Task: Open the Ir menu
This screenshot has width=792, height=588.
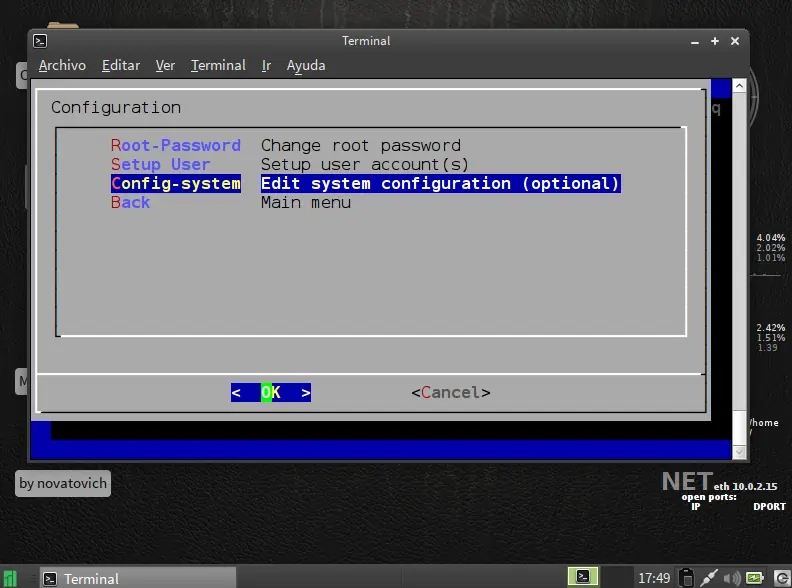Action: click(x=266, y=65)
